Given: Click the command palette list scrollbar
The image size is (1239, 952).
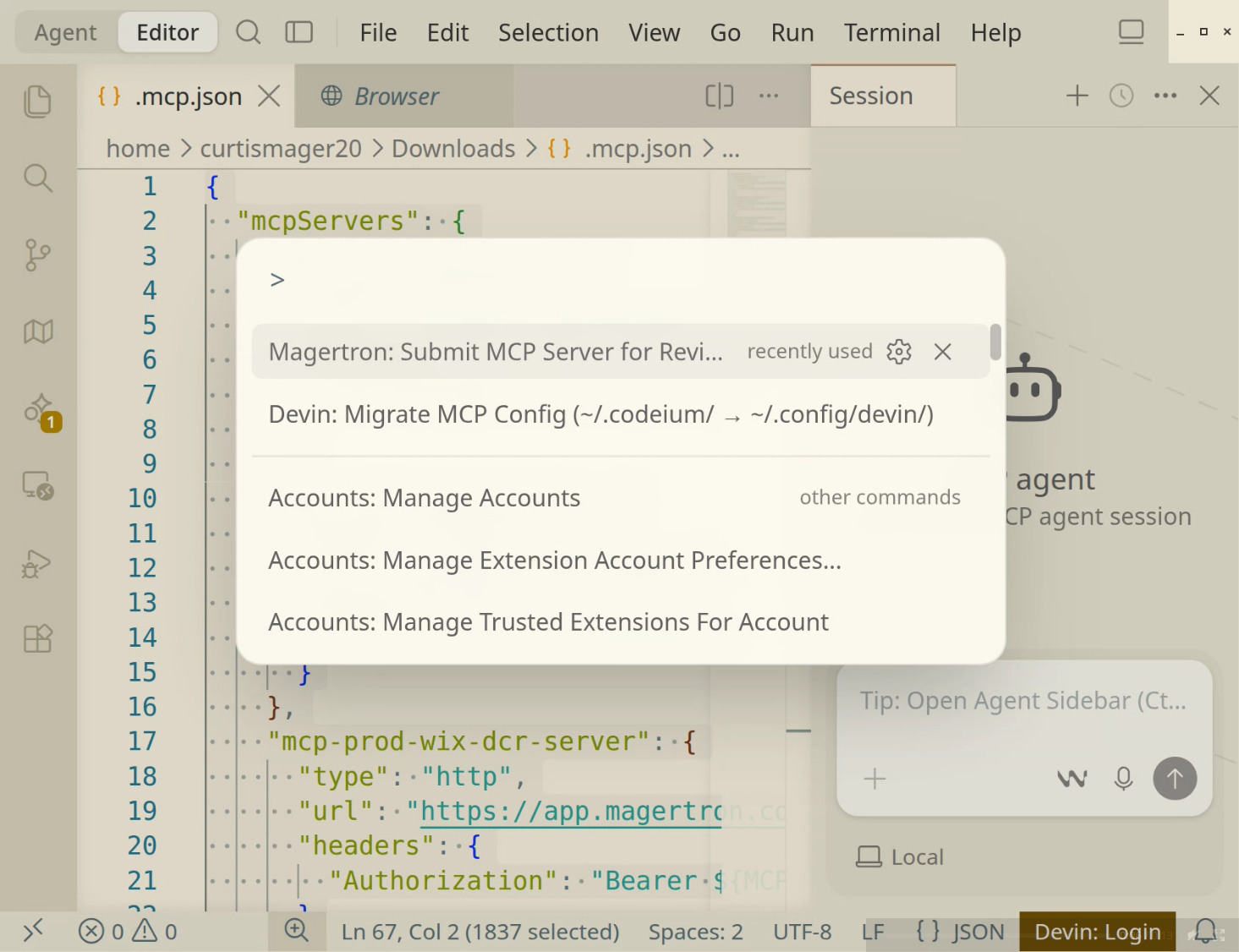Looking at the screenshot, I should [996, 342].
